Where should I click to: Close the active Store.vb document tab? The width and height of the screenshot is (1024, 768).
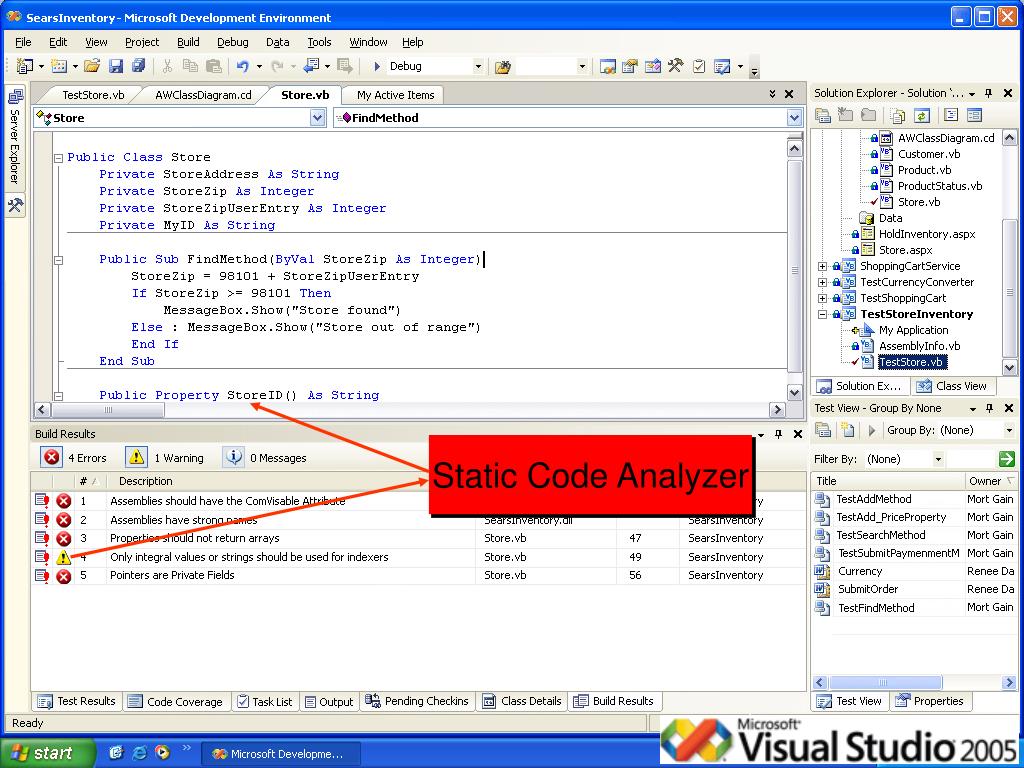(789, 95)
